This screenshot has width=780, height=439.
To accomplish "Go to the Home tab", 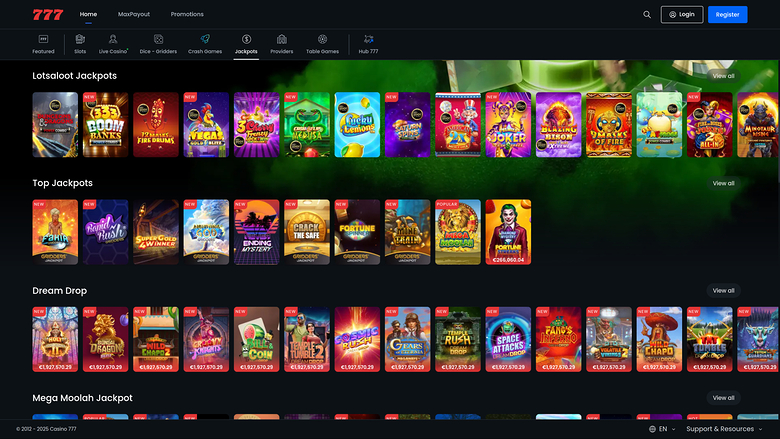I will tap(89, 14).
